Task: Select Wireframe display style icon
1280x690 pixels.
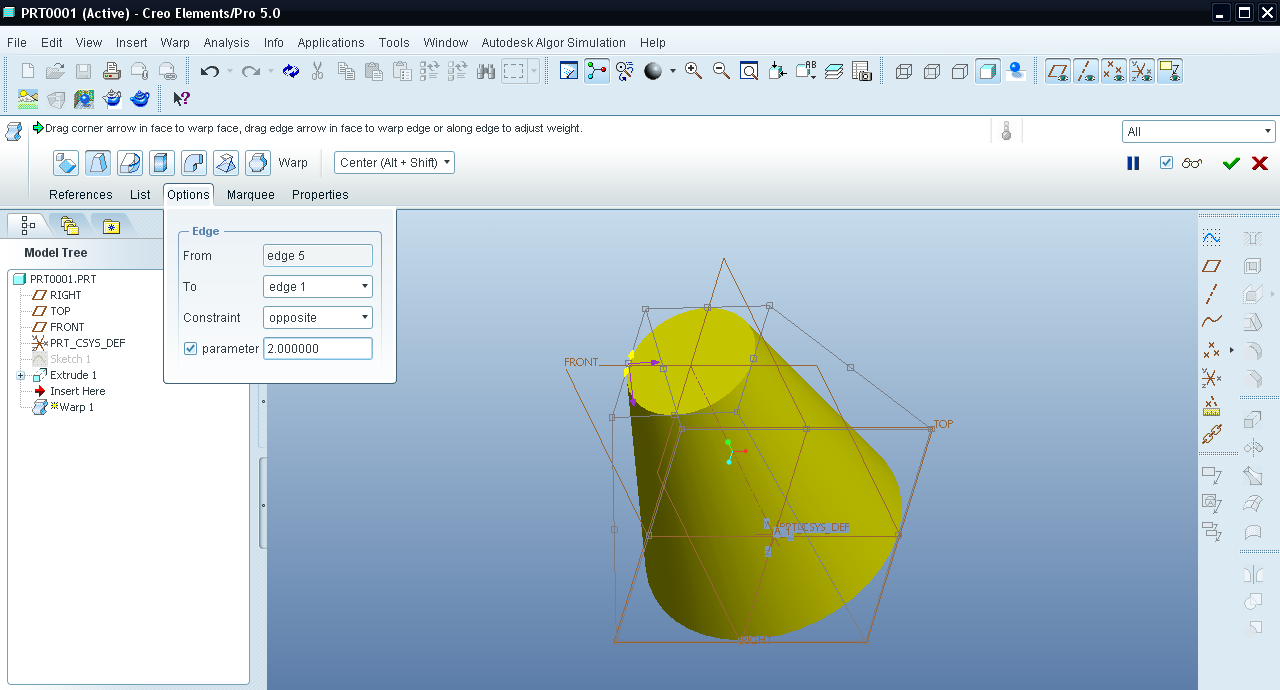Action: [x=904, y=71]
